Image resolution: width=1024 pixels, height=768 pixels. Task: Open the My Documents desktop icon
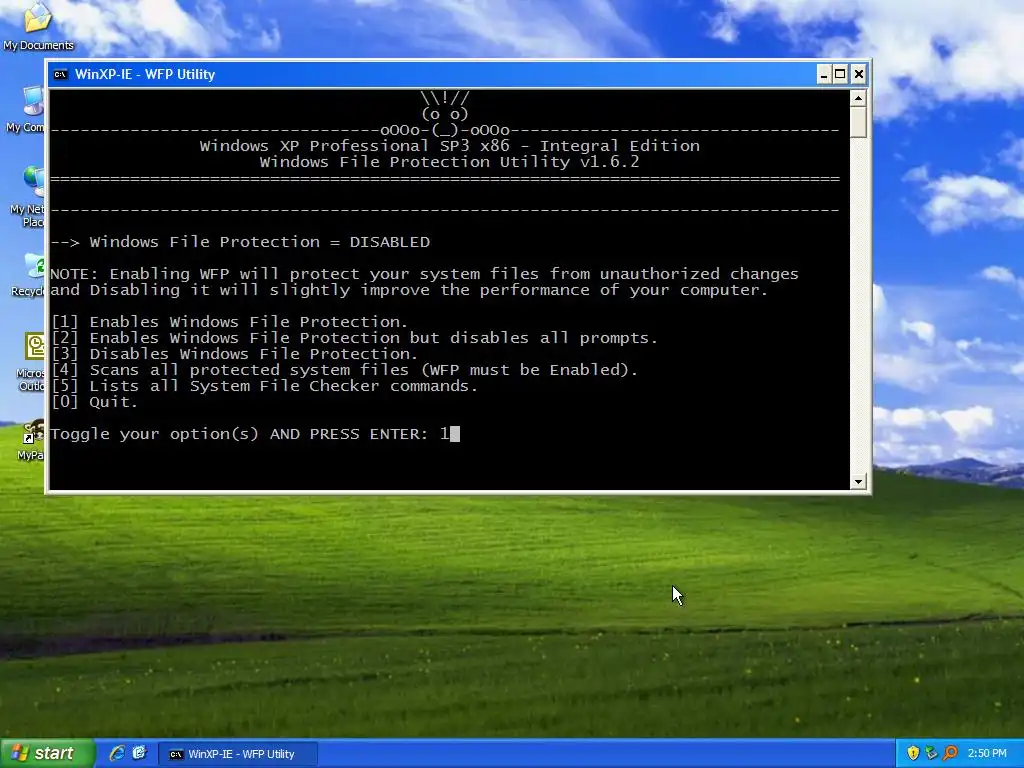(x=38, y=26)
